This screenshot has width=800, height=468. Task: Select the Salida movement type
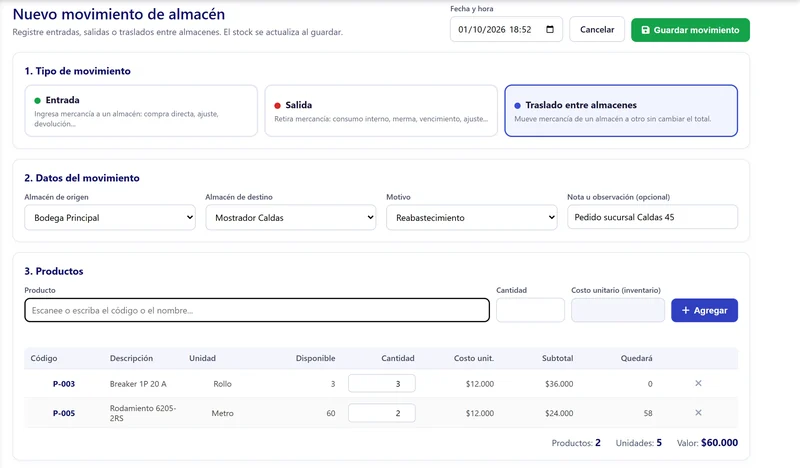(381, 111)
